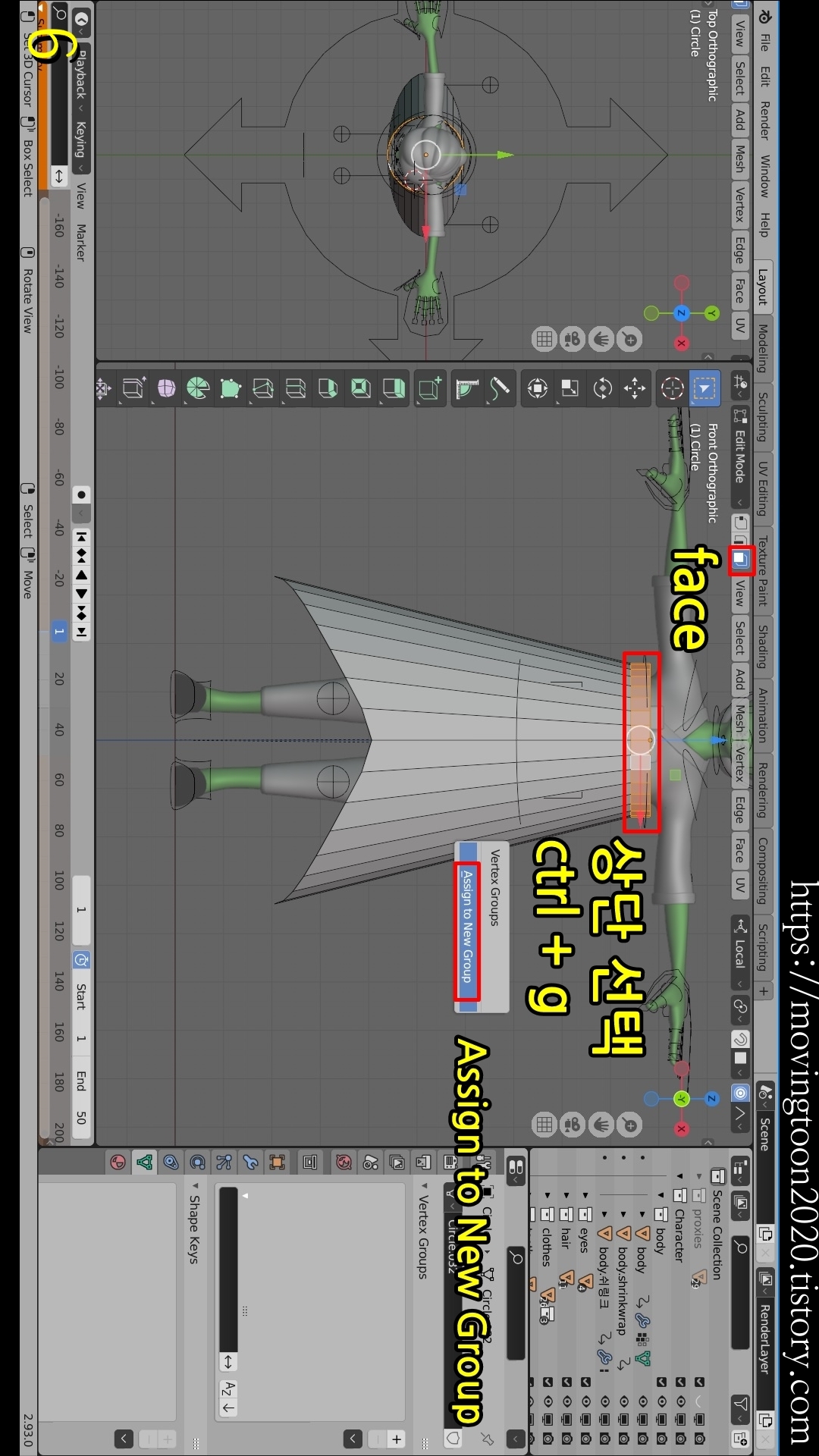Switch to the Animation workspace tab

pos(764,715)
